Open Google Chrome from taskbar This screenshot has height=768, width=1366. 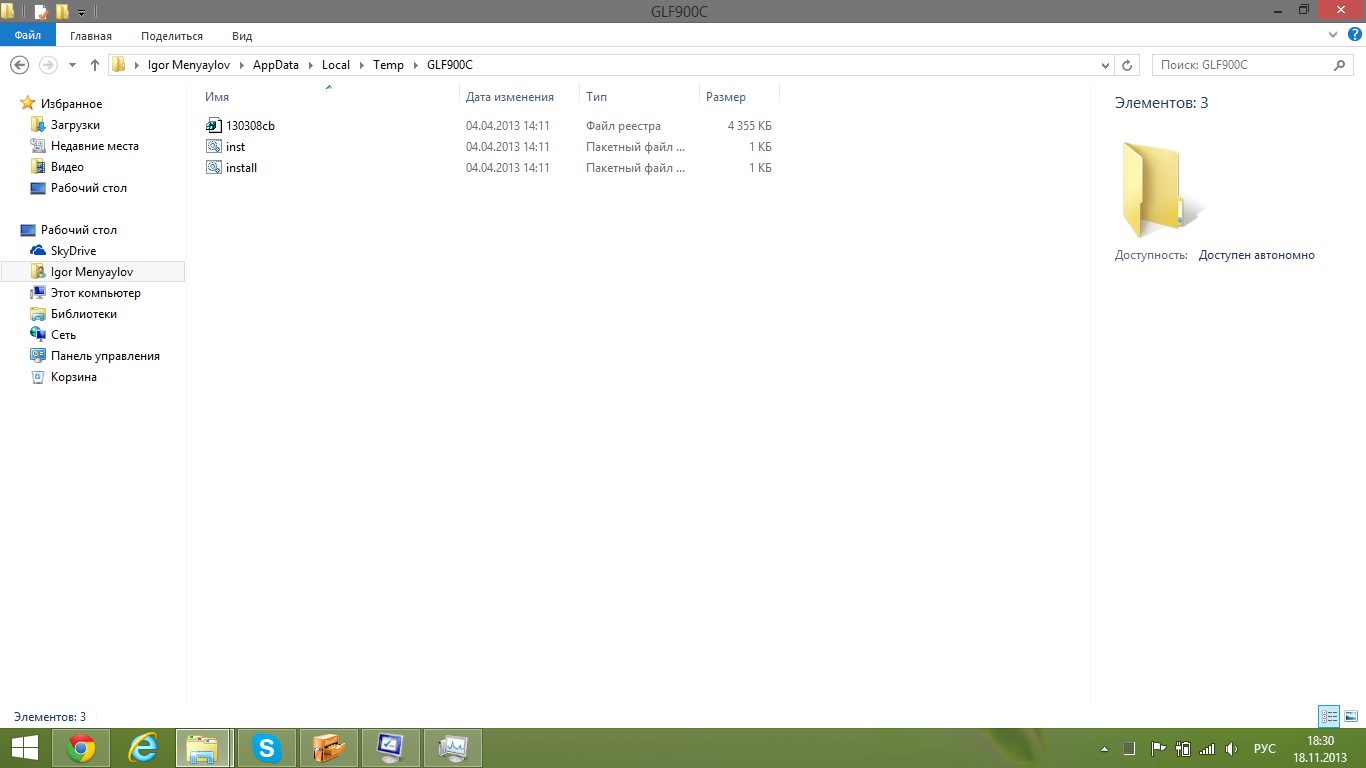coord(81,748)
